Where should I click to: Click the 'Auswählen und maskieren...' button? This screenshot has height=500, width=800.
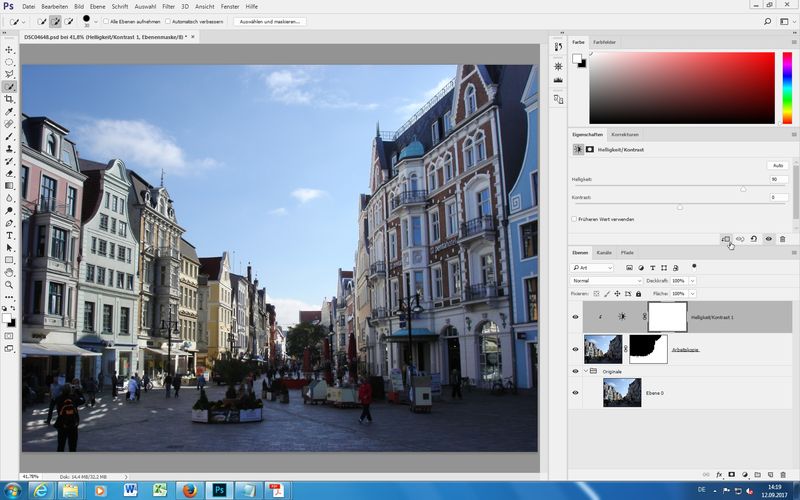270,20
